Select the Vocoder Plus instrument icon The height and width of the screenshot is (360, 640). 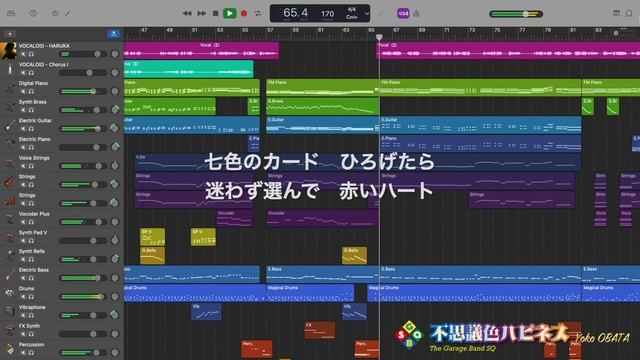(x=9, y=218)
